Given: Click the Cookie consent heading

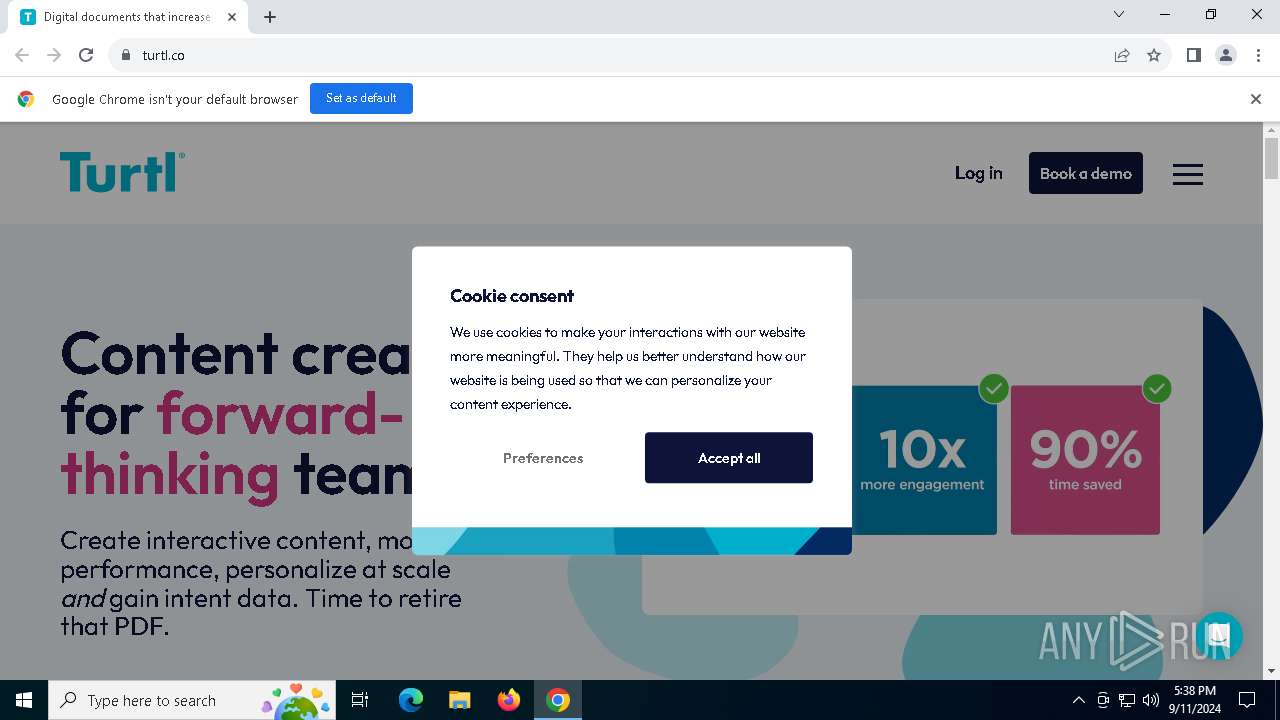Looking at the screenshot, I should click(x=512, y=296).
